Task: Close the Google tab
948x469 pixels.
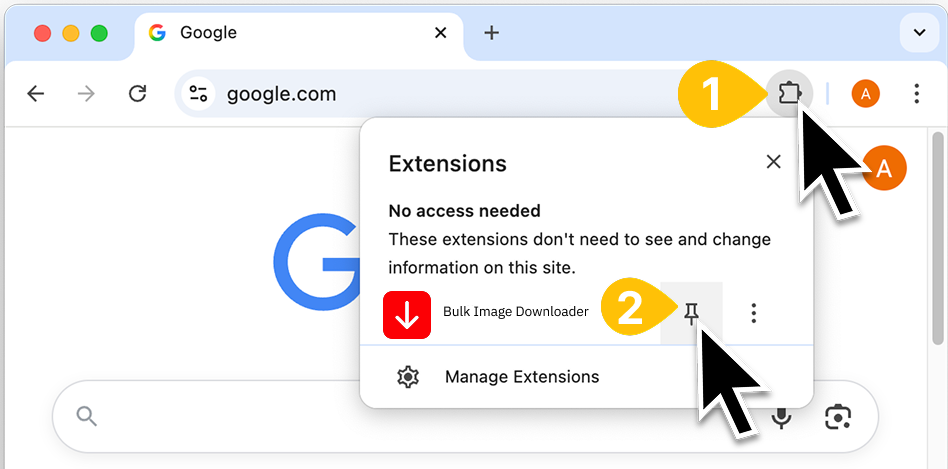Action: [x=441, y=33]
